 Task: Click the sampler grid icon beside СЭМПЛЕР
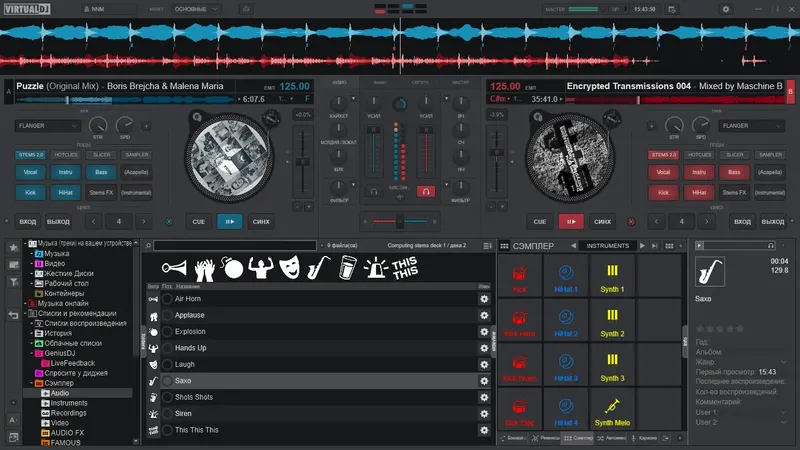click(504, 246)
